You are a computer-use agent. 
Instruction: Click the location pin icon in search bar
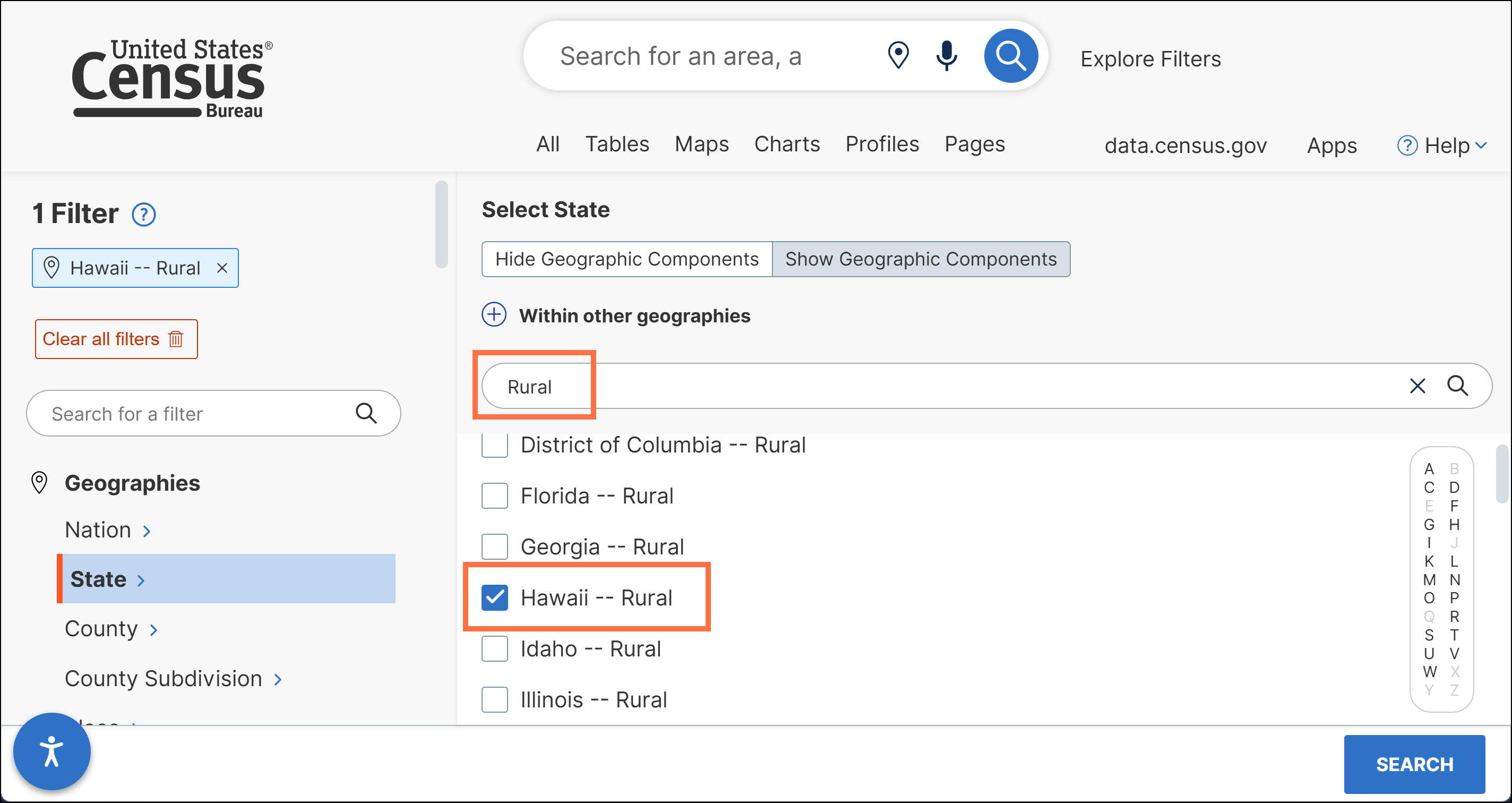898,56
